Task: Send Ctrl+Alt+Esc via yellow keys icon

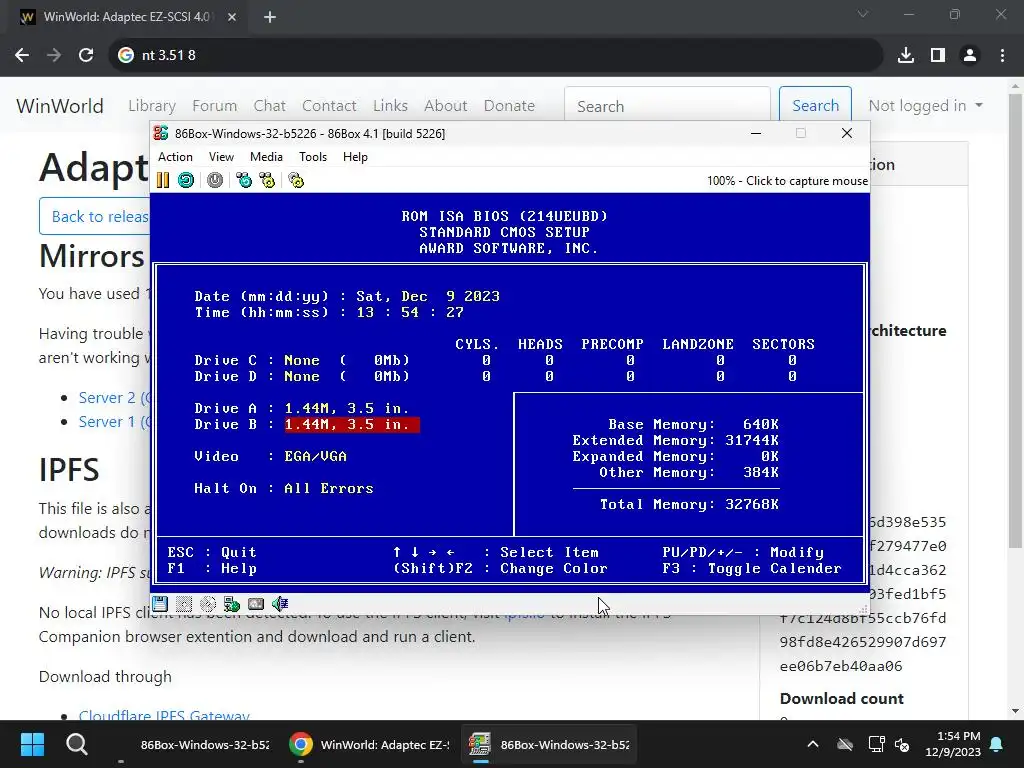Action: click(x=267, y=180)
